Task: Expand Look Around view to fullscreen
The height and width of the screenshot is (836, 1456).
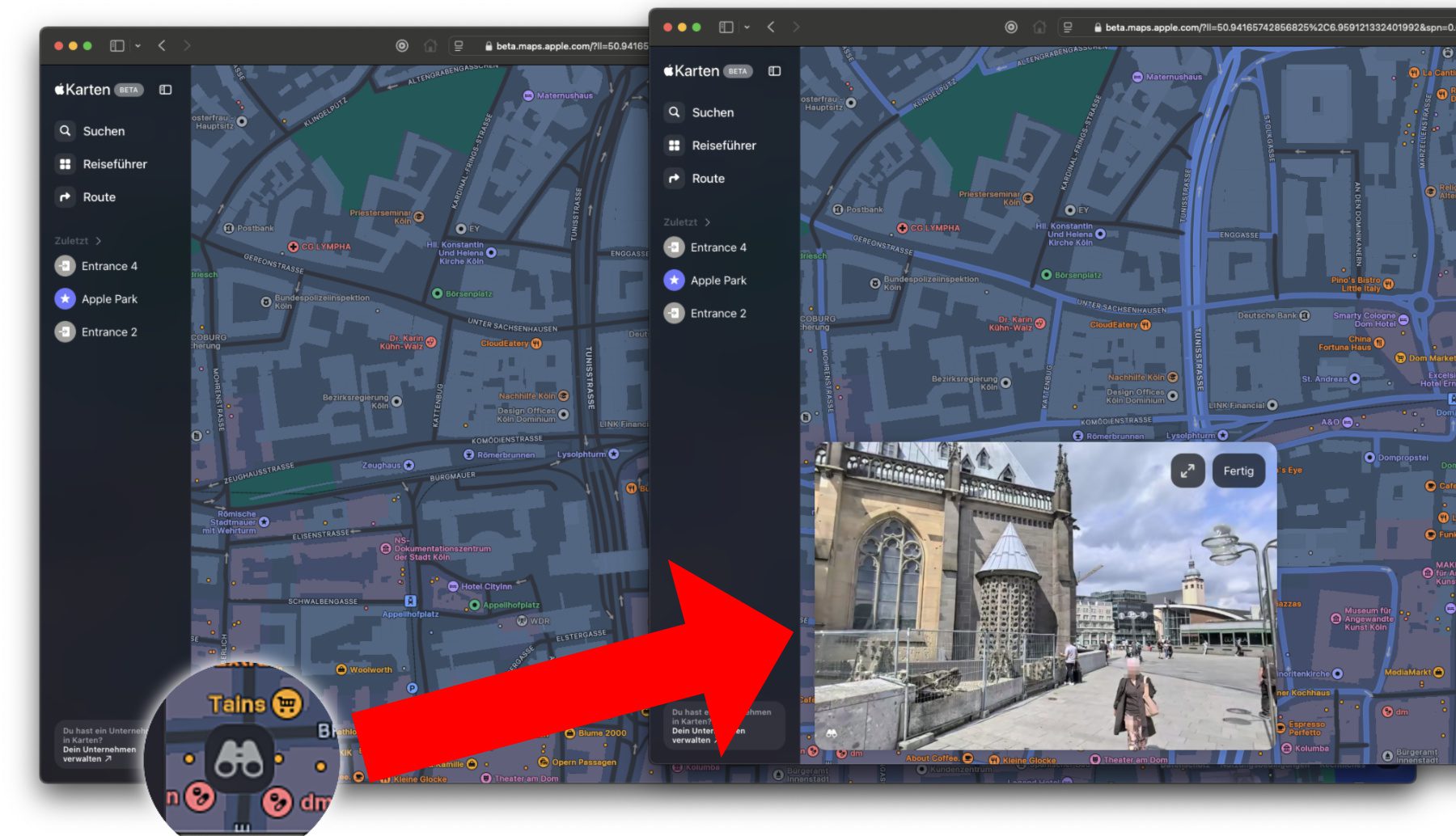Action: (1187, 471)
